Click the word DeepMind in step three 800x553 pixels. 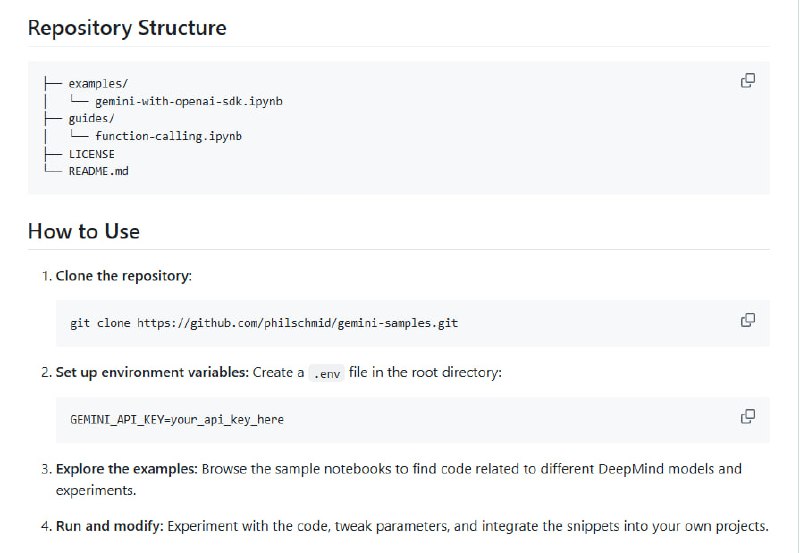[x=636, y=468]
